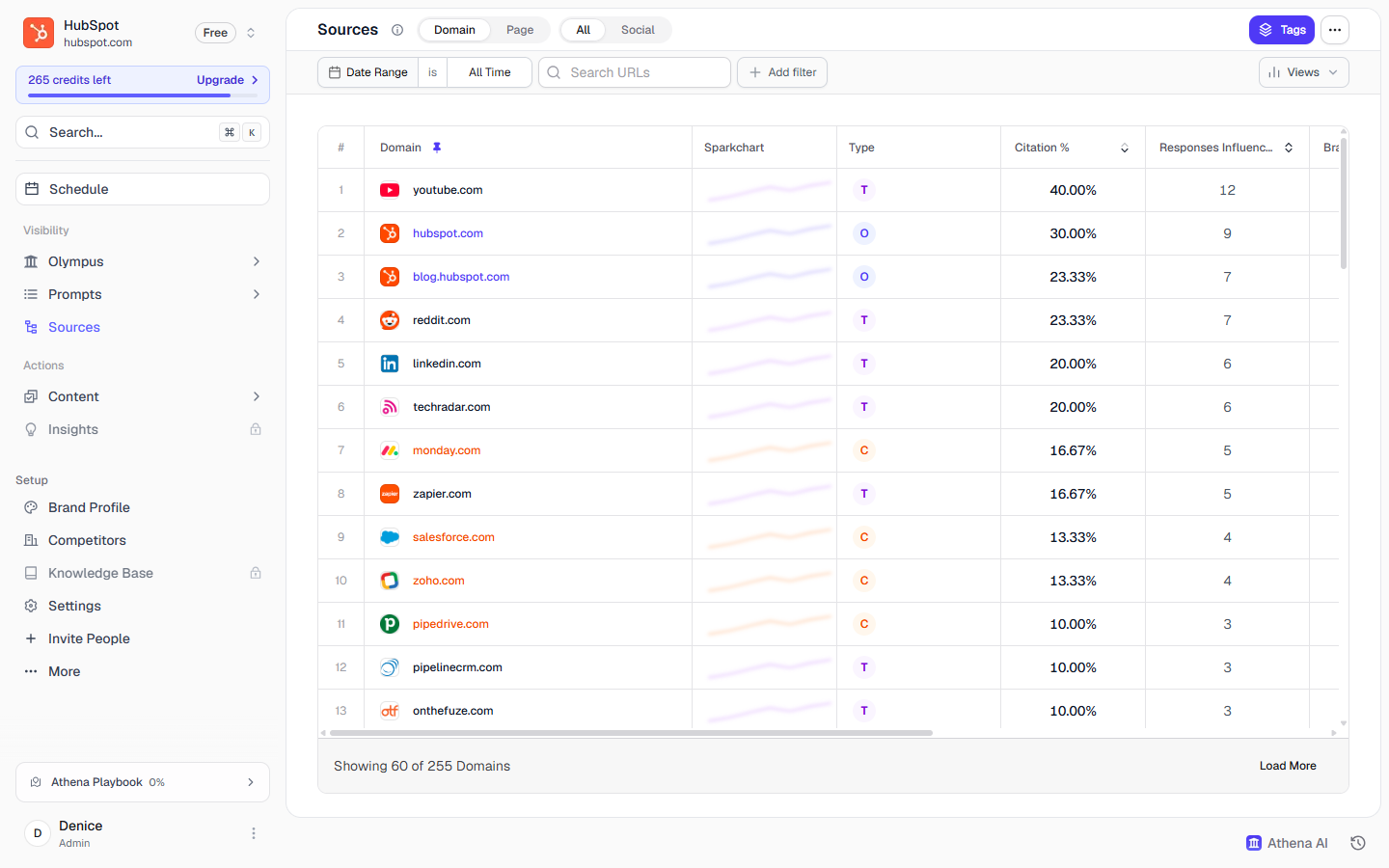The height and width of the screenshot is (868, 1389).
Task: Open the three-dot options menu top right
Action: pyautogui.click(x=1335, y=30)
